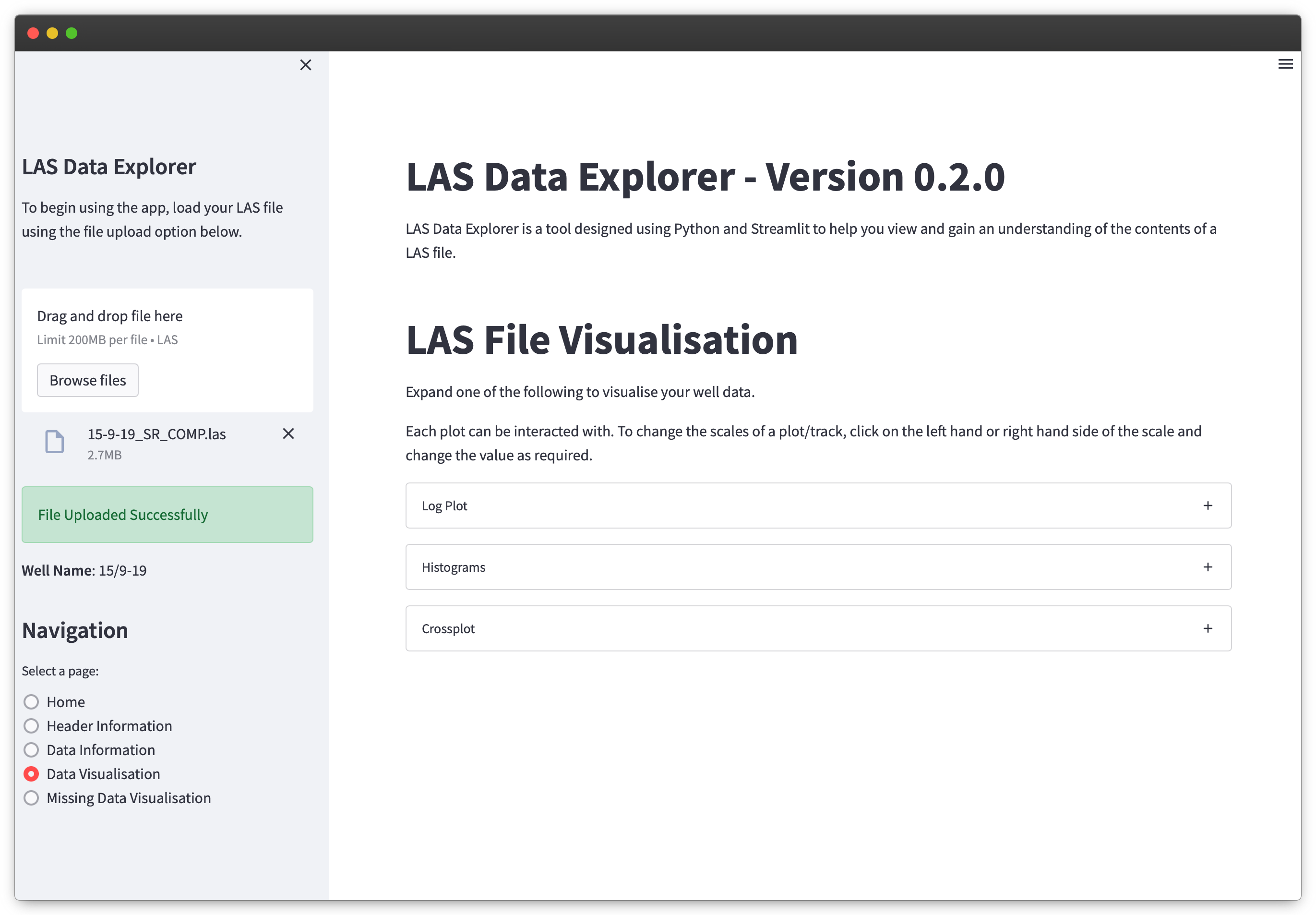Screen dimensions: 1316x915
Task: Click the green macOS fullscreen dot
Action: (x=72, y=33)
